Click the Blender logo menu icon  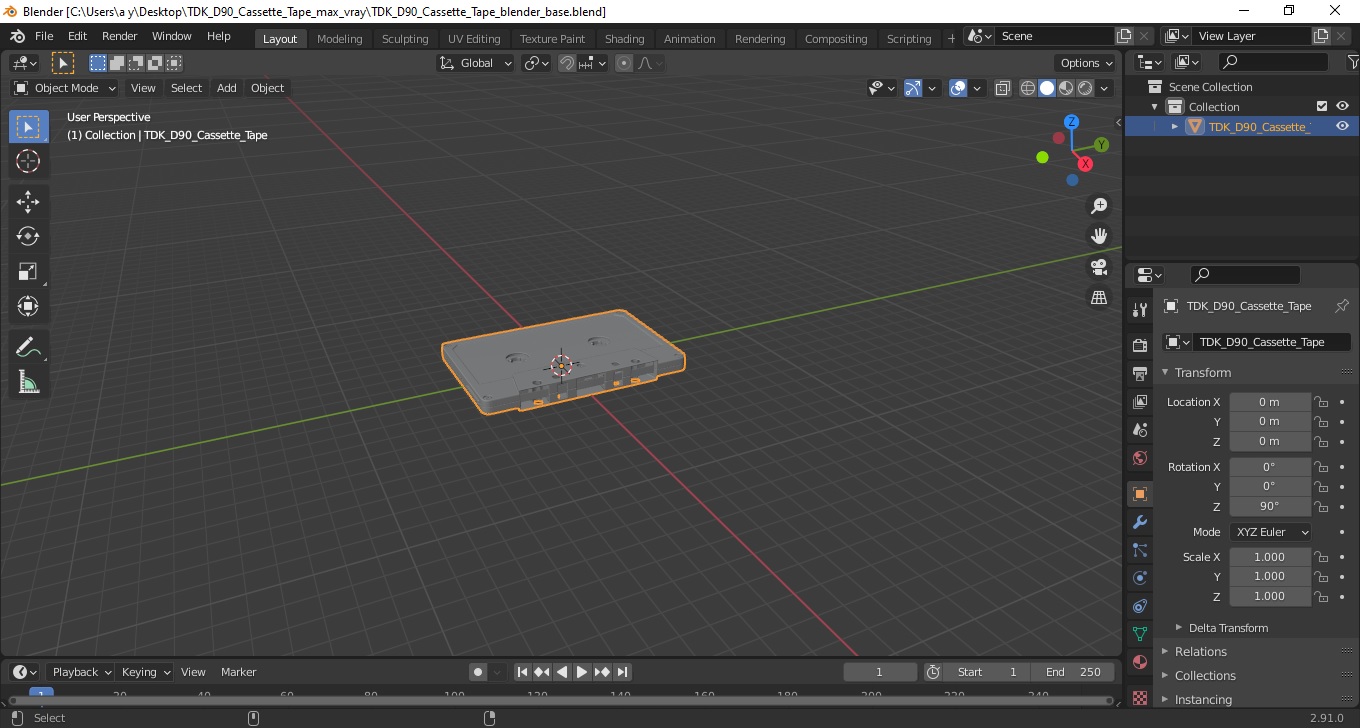(17, 36)
